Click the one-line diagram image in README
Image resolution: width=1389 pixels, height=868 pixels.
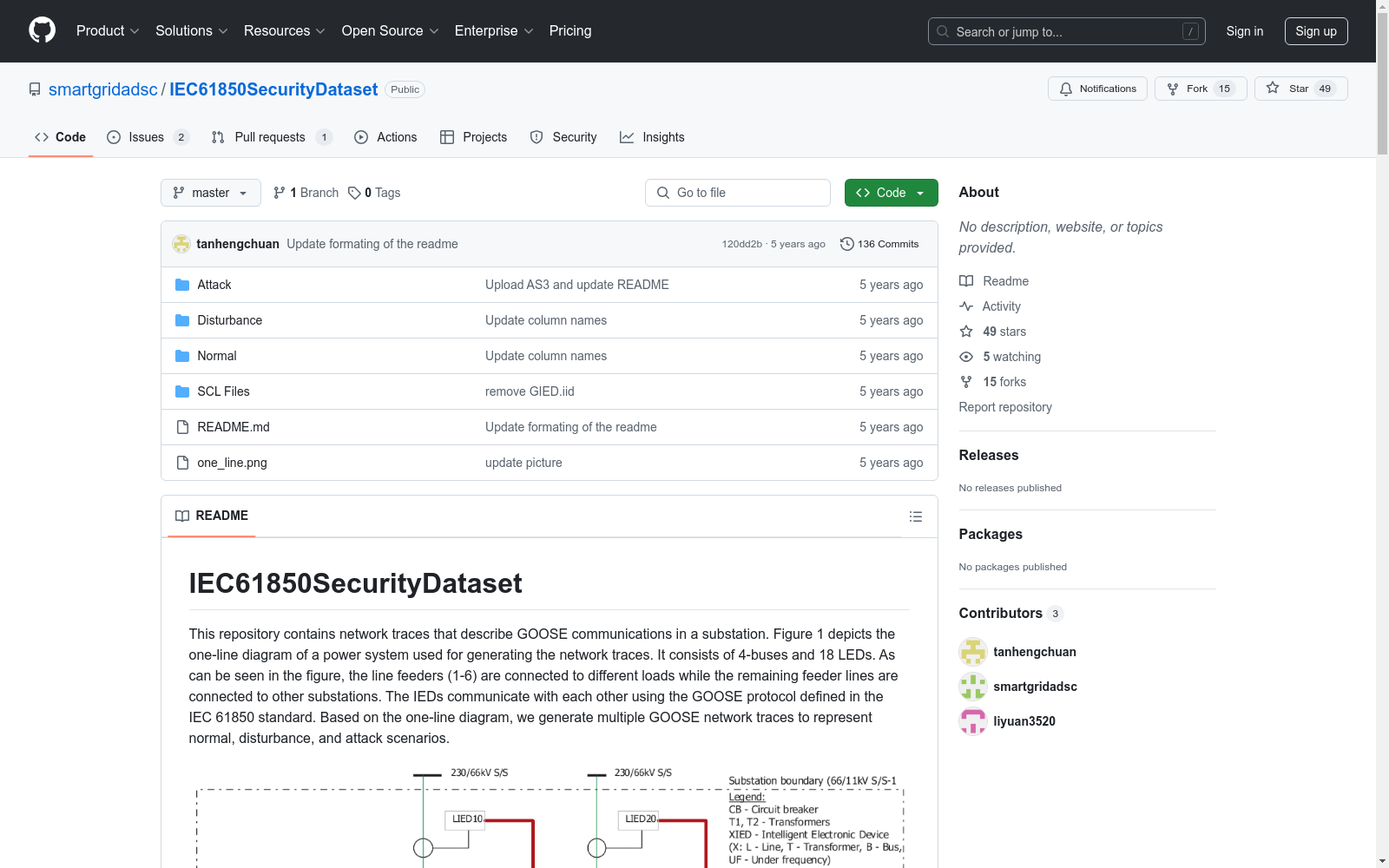[x=550, y=816]
